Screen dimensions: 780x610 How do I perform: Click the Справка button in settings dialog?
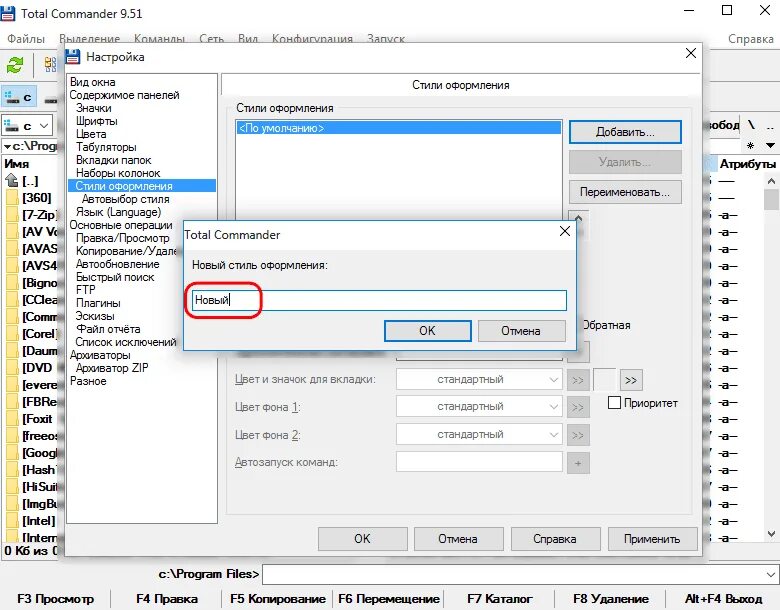pos(555,539)
